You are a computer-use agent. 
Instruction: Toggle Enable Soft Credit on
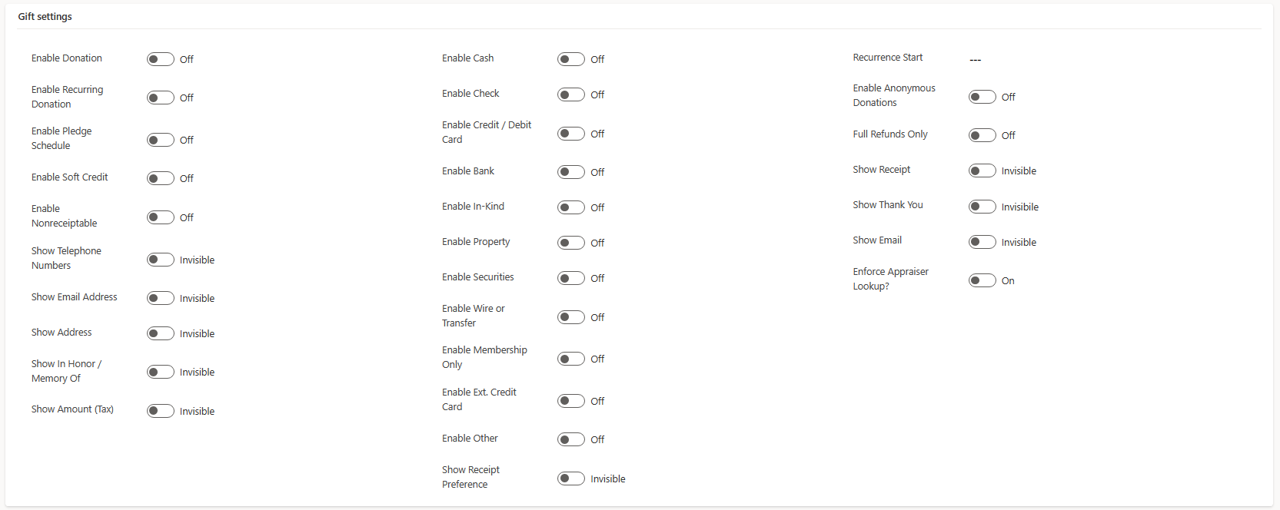(160, 178)
